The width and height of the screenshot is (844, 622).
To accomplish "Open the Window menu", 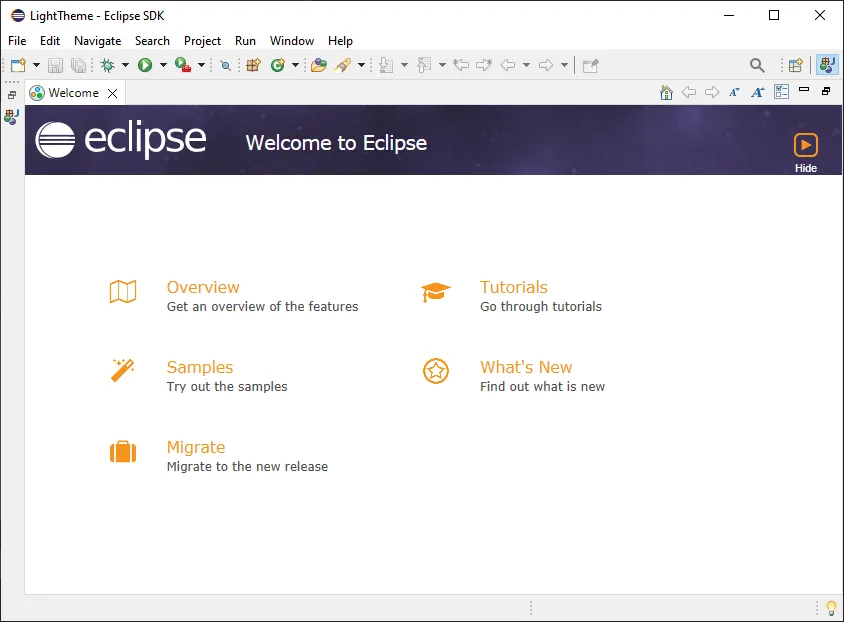I will [x=292, y=41].
